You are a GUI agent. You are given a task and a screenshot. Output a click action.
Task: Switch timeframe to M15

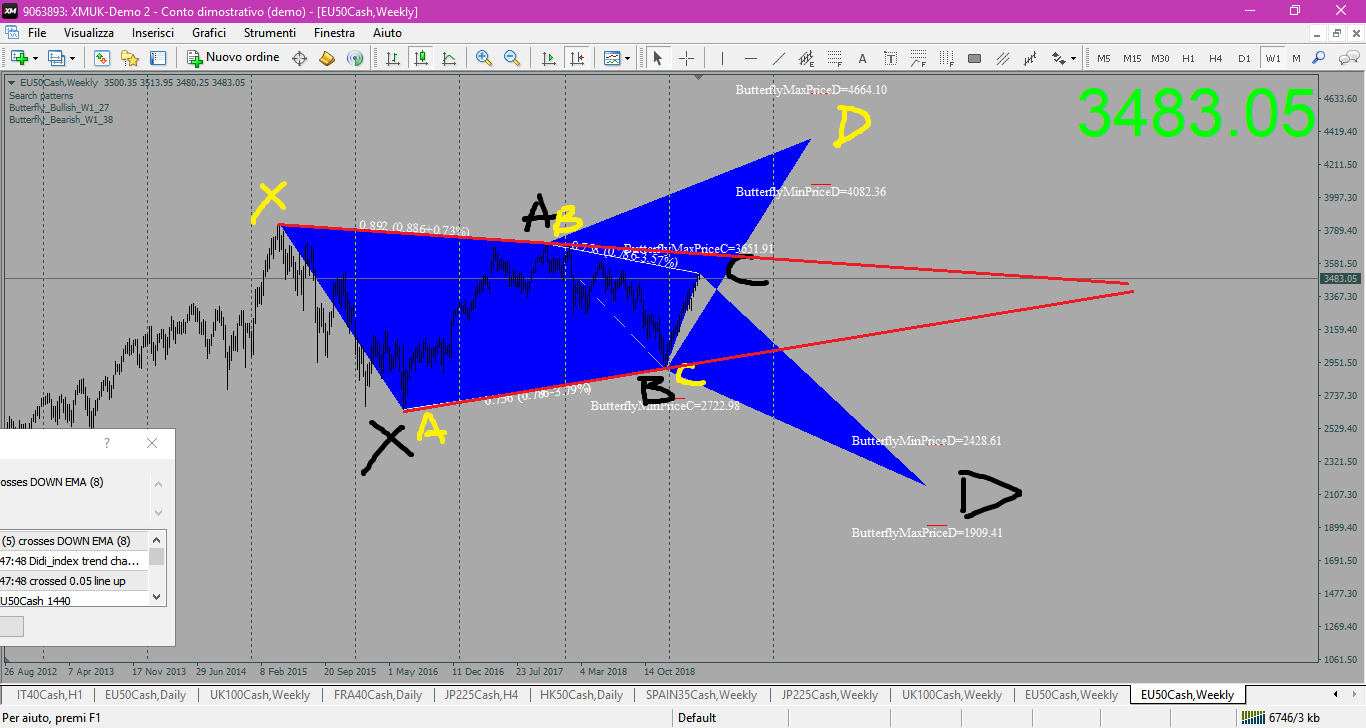coord(1132,58)
